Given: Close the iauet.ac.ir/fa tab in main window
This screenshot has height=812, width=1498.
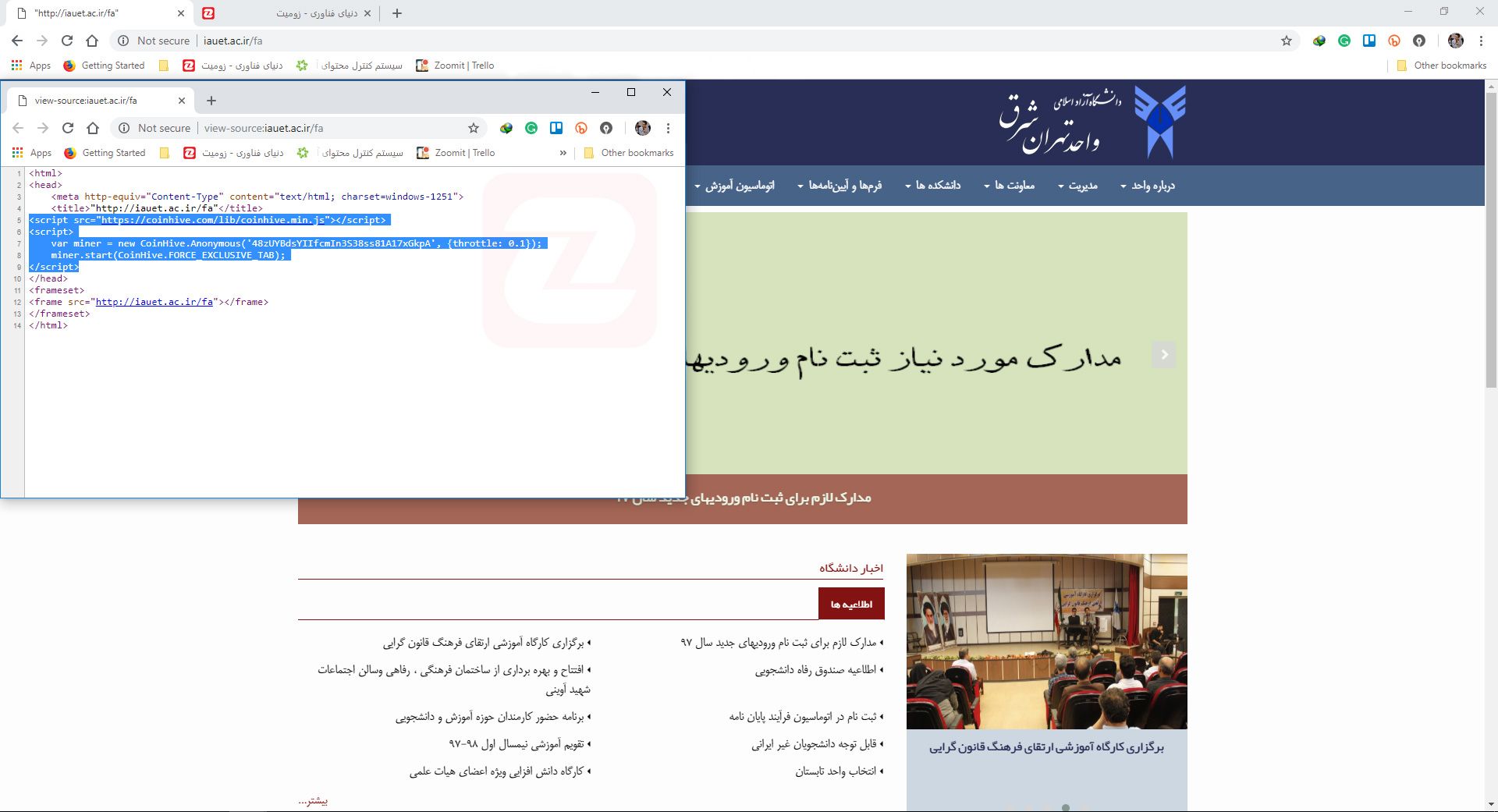Looking at the screenshot, I should [181, 13].
